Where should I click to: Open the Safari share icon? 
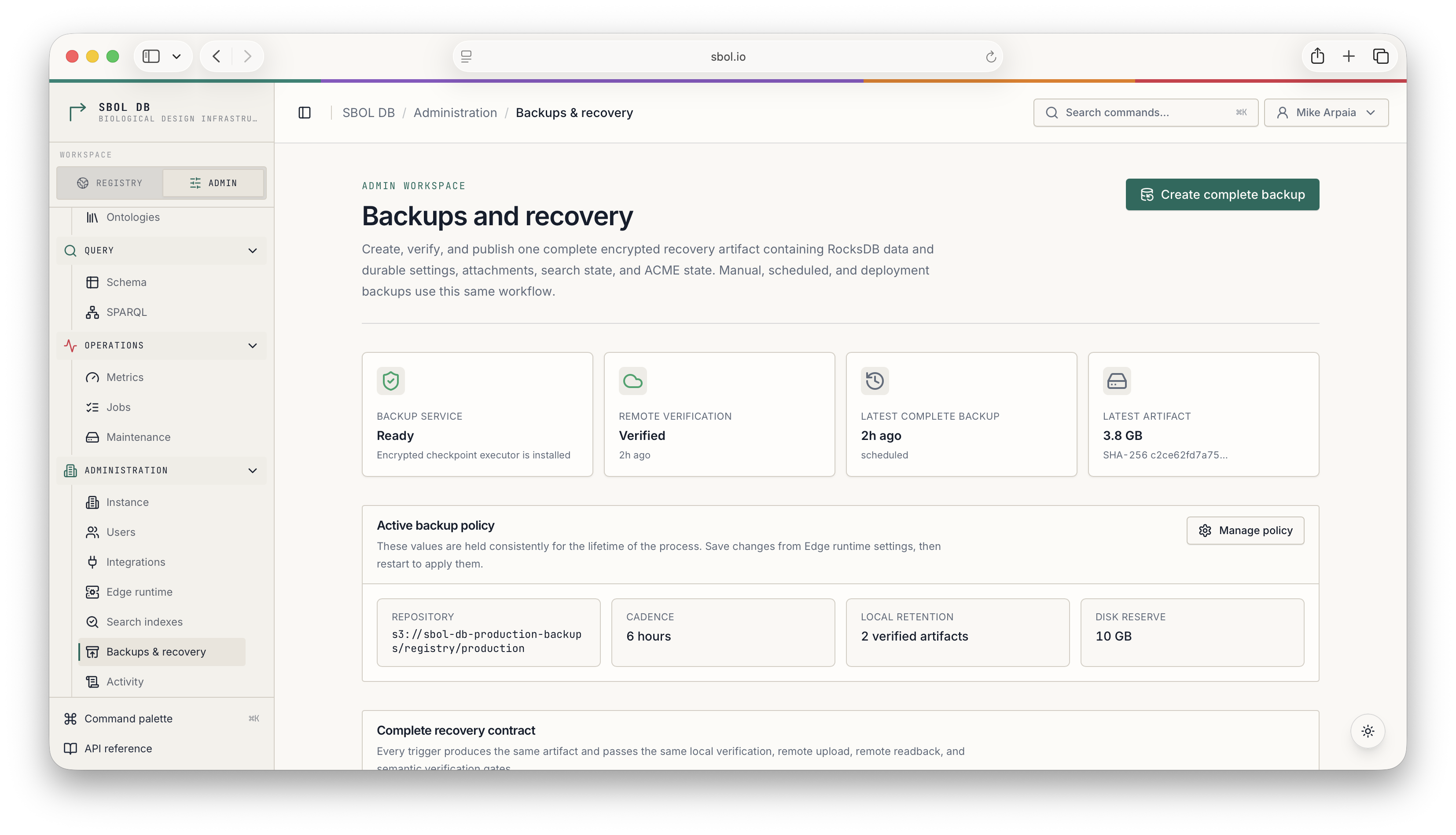pos(1317,55)
